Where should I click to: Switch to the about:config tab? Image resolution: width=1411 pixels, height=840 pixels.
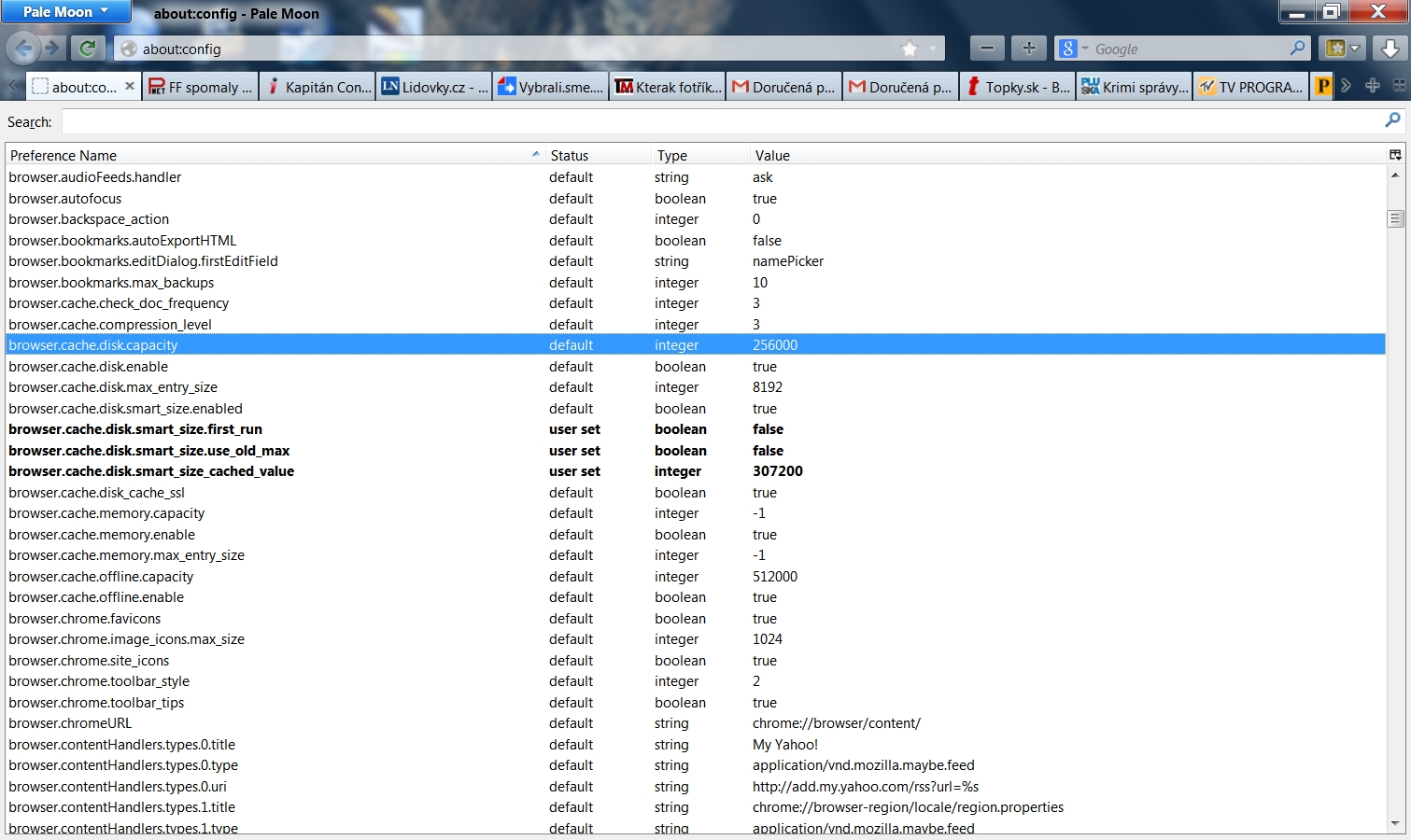84,87
